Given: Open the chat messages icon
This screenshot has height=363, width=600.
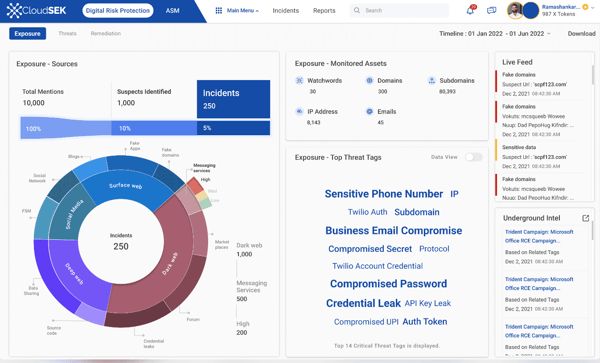Looking at the screenshot, I should click(491, 10).
